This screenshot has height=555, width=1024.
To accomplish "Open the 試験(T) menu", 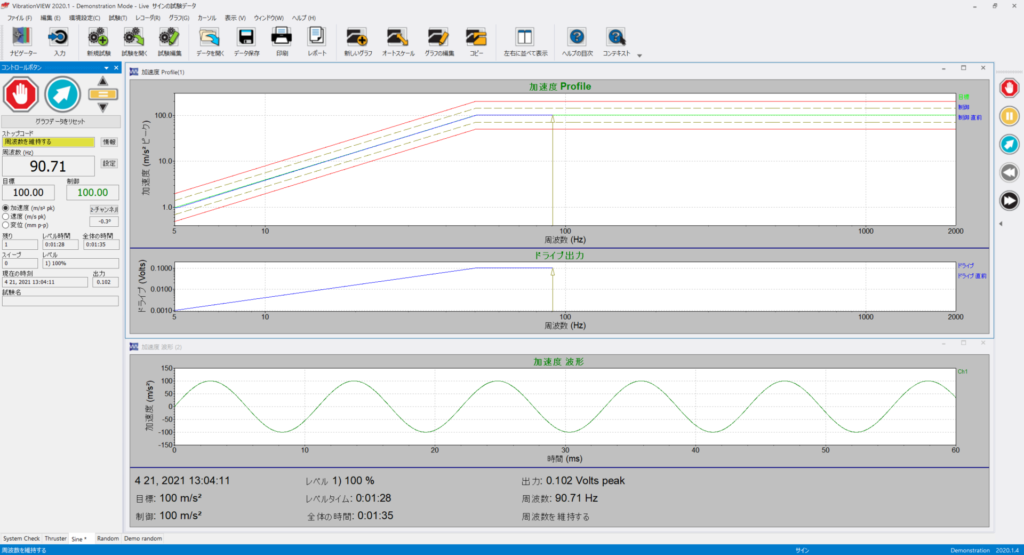I will (x=118, y=18).
